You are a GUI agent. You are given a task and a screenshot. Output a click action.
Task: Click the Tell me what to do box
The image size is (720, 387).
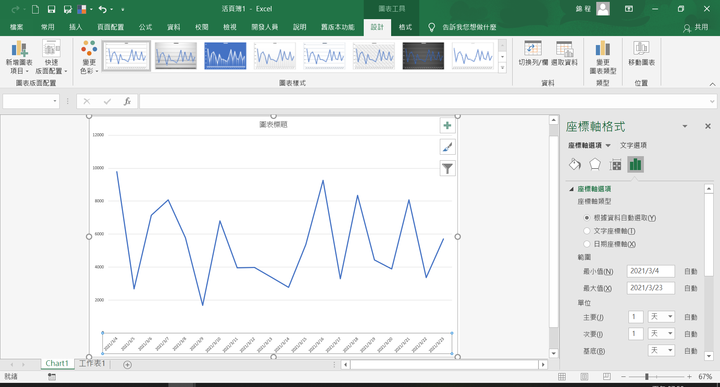(469, 28)
